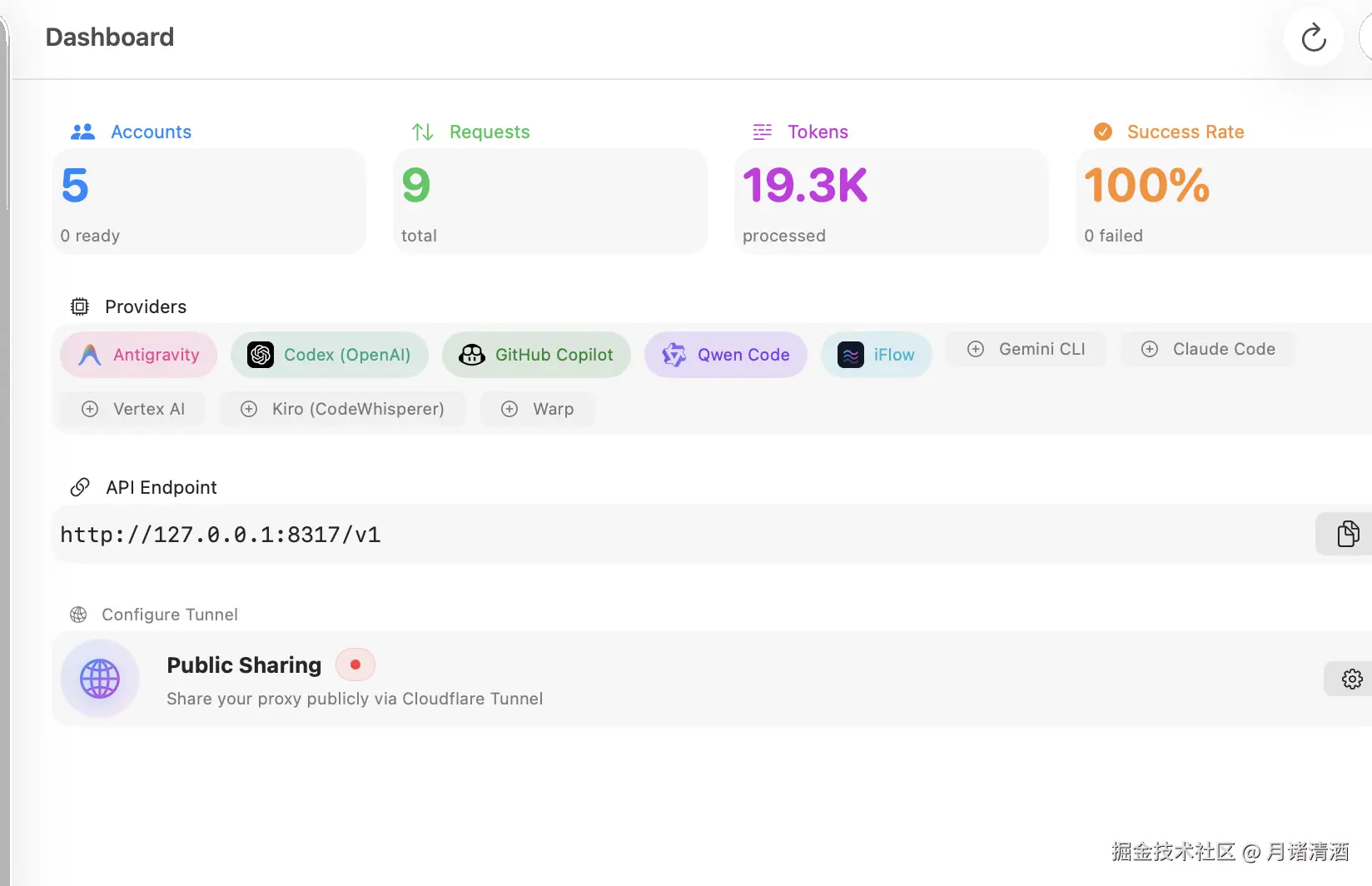Screen dimensions: 1372x886
Task: Click the plus icon beside Vertex AI
Action: pyautogui.click(x=90, y=409)
